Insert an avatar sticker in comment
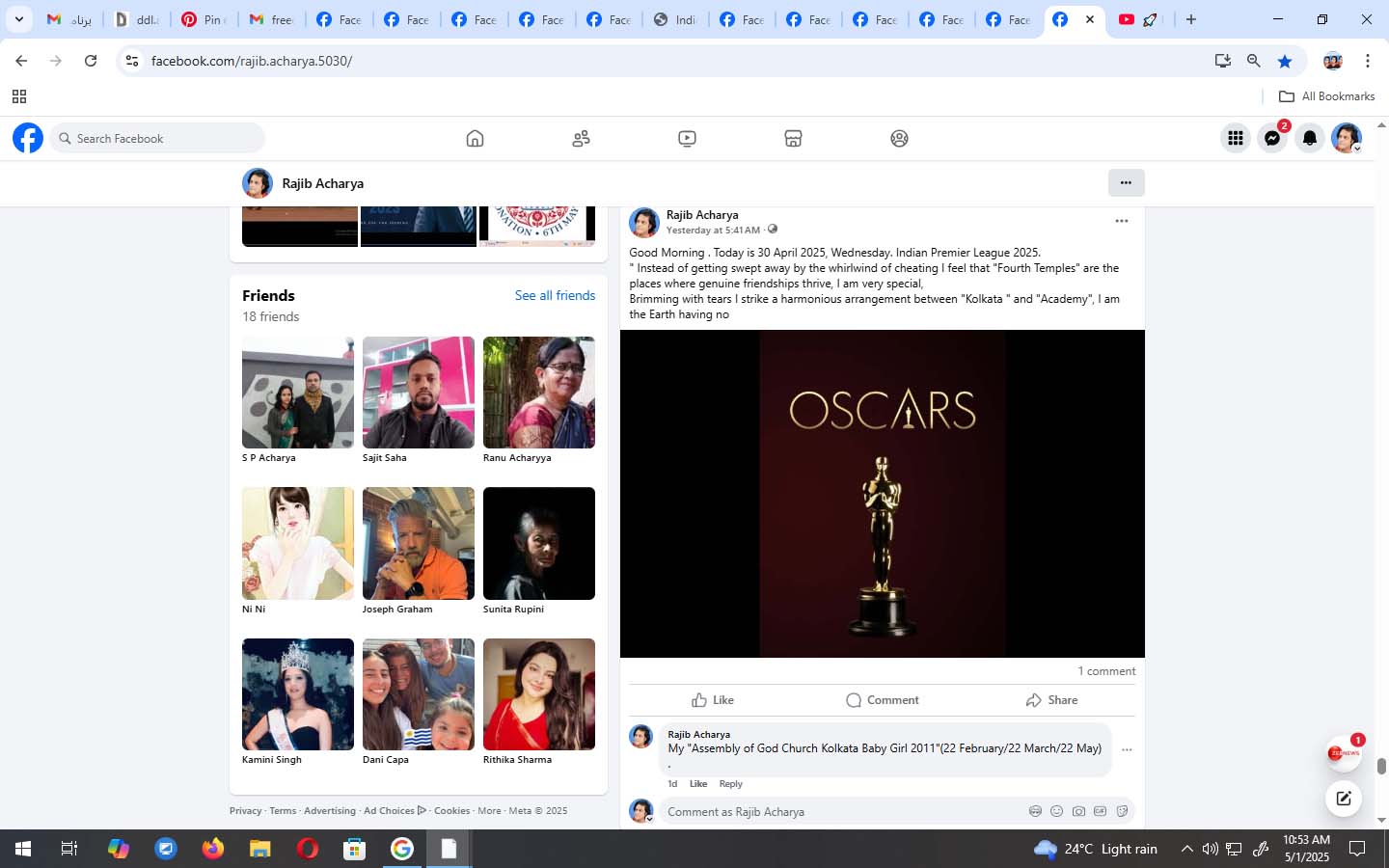 1035,812
